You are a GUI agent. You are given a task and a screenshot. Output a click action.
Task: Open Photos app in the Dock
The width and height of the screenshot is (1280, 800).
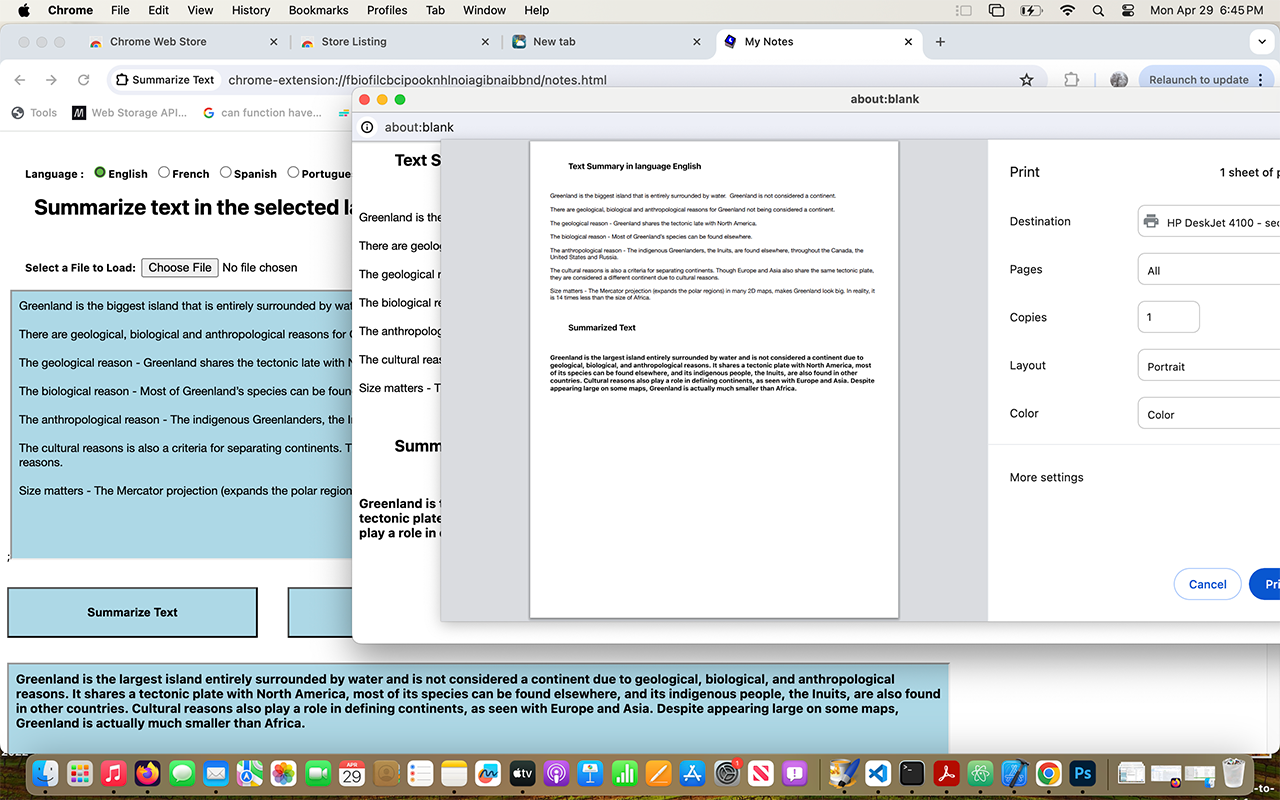coord(283,773)
